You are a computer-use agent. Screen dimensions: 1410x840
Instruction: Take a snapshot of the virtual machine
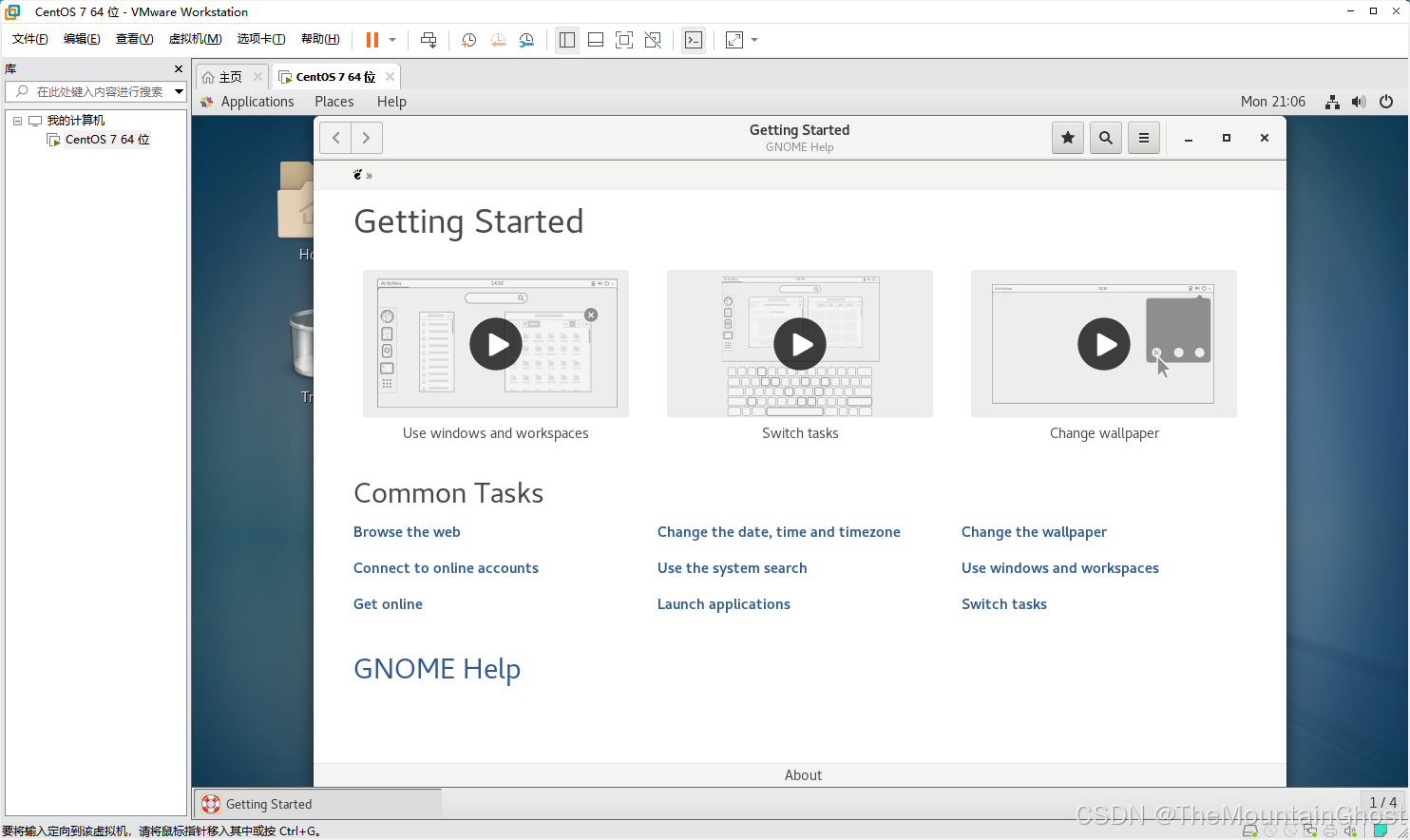[468, 40]
